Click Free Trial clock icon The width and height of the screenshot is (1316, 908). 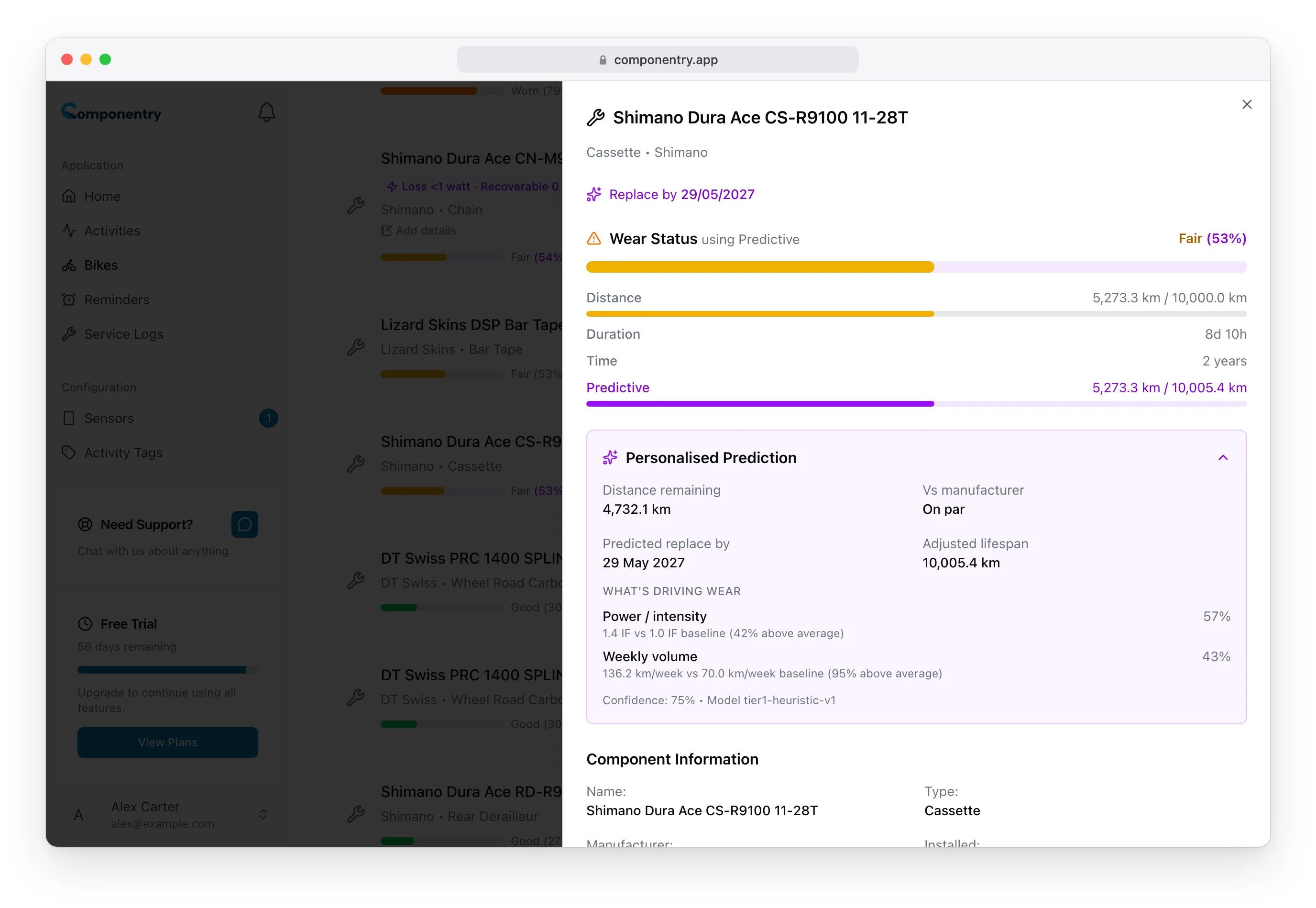tap(85, 624)
